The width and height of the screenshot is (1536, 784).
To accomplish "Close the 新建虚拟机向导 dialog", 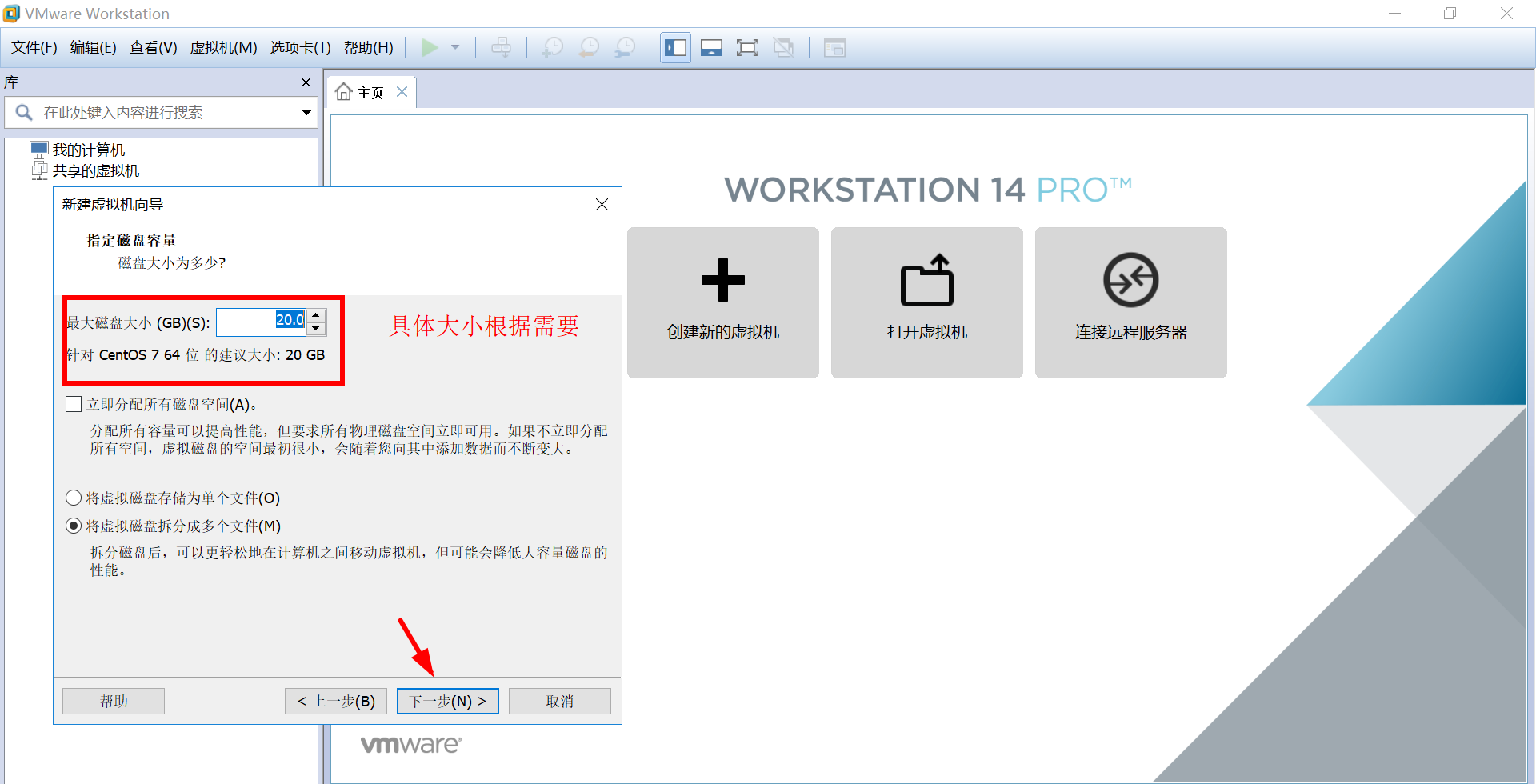I will (602, 205).
